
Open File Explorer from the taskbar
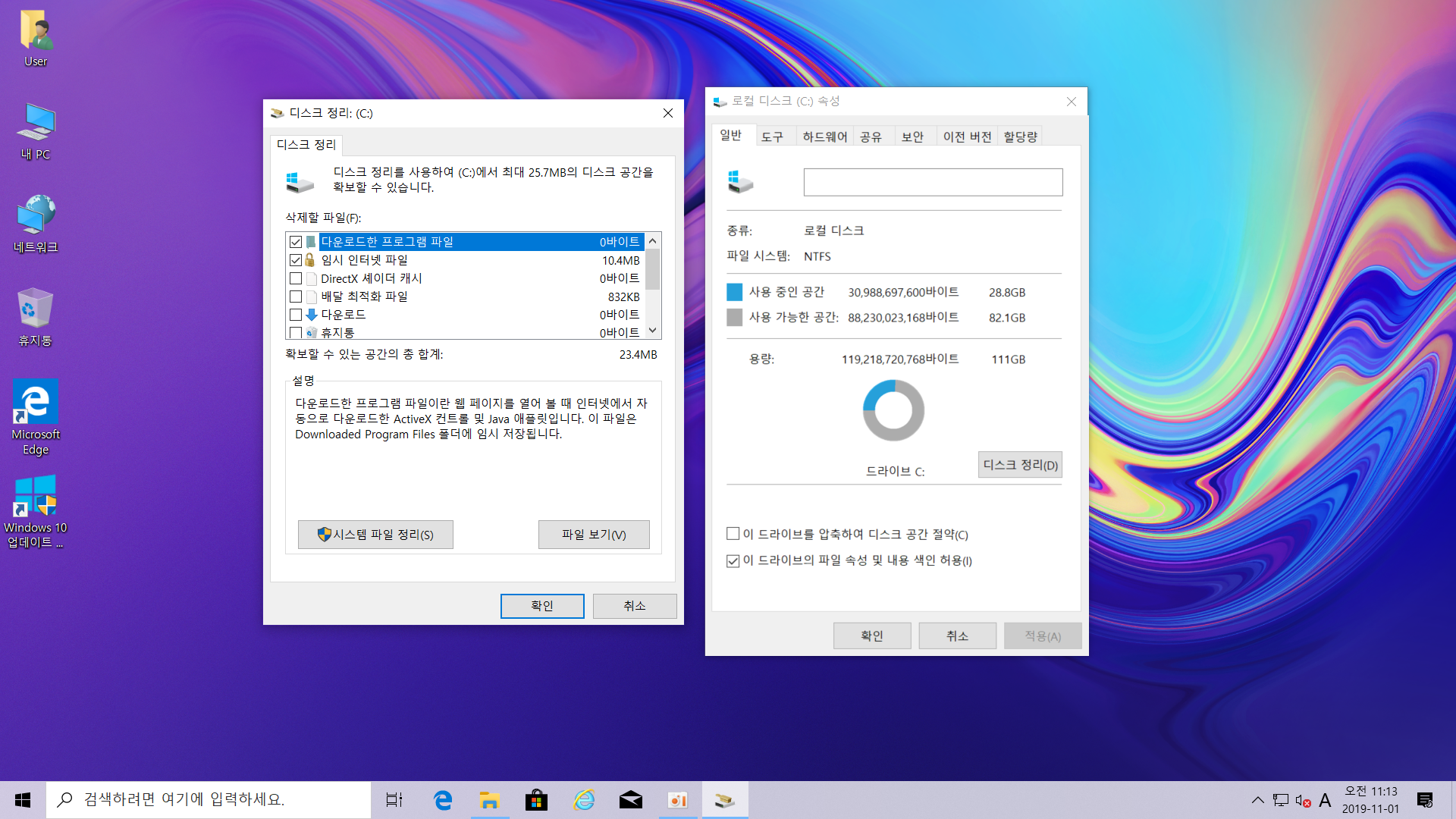pyautogui.click(x=489, y=800)
